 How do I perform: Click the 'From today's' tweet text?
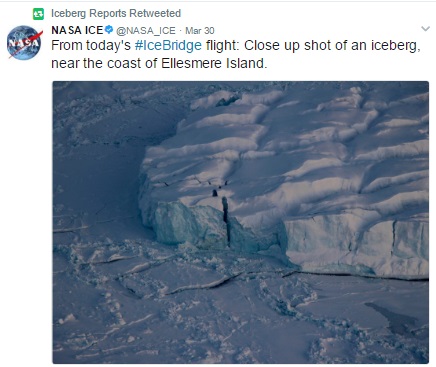(x=91, y=45)
